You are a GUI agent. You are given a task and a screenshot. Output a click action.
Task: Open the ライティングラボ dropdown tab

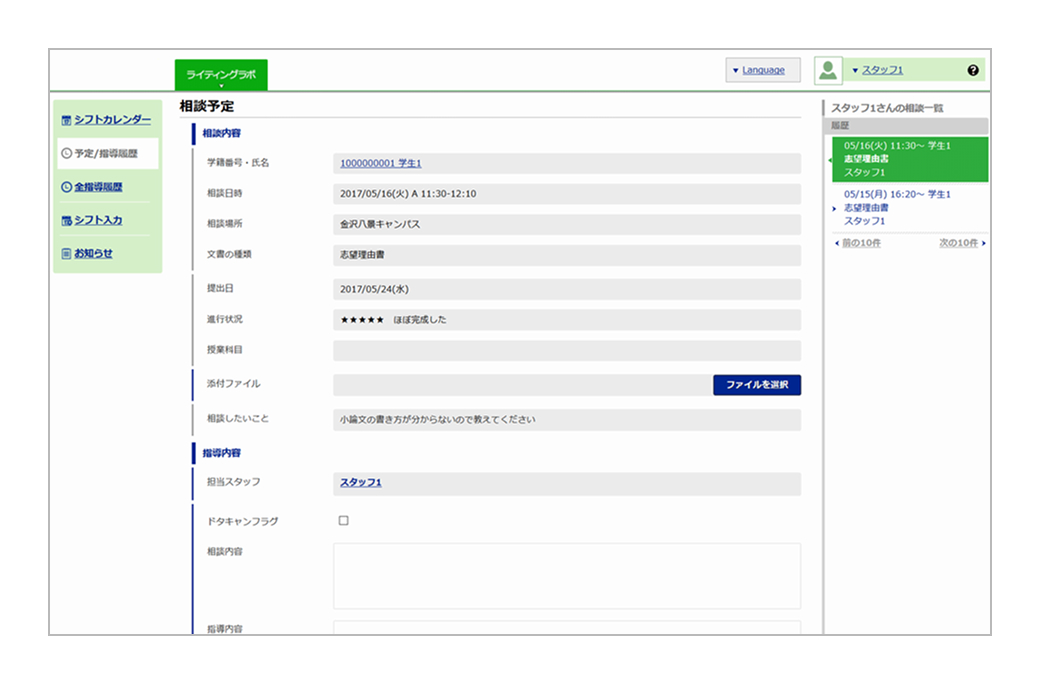tap(221, 75)
